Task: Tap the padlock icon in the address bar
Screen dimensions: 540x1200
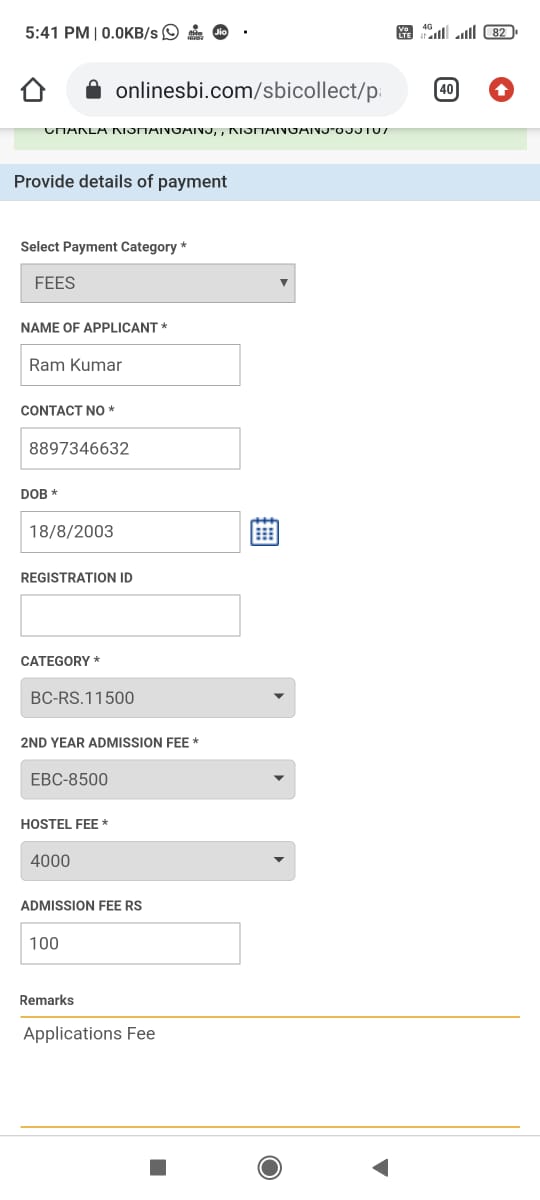Action: click(94, 90)
